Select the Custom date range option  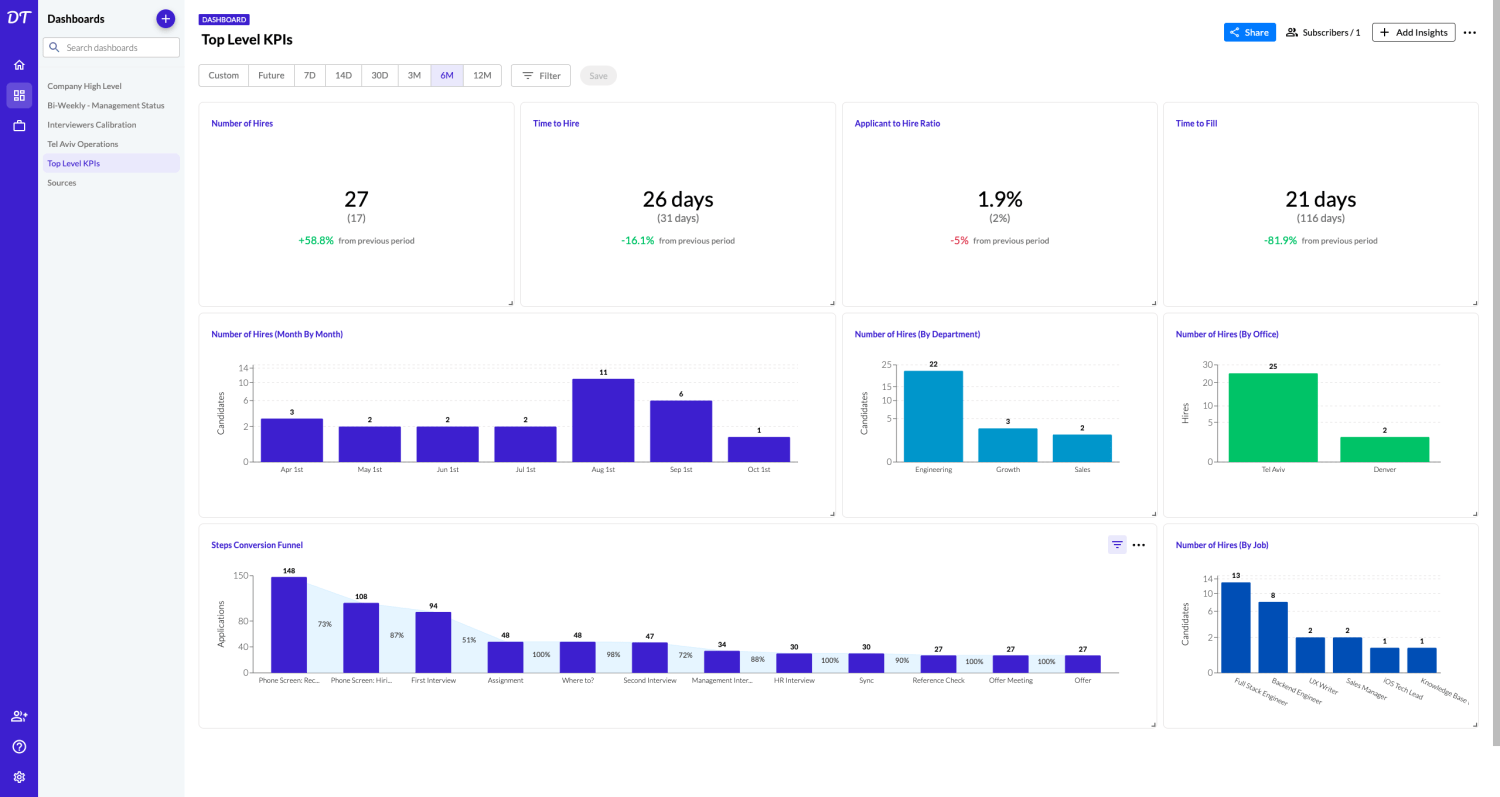(x=224, y=76)
